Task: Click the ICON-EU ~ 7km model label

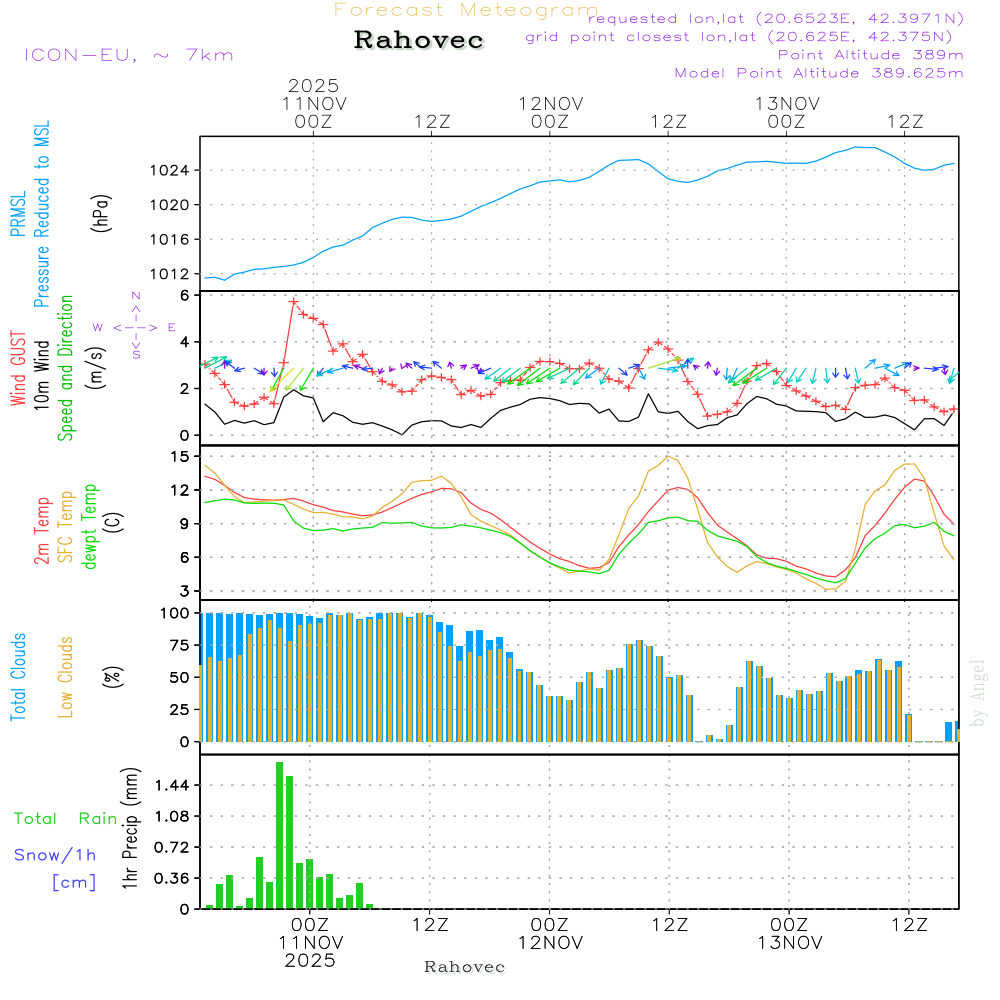Action: (128, 55)
